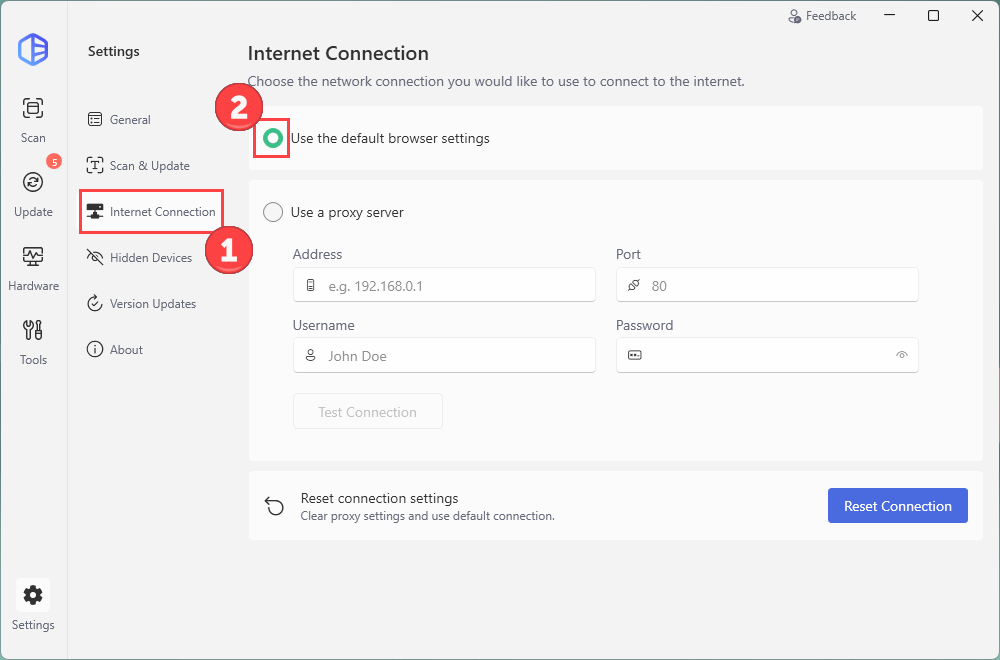
Task: Open the Tools section
Action: tap(33, 339)
